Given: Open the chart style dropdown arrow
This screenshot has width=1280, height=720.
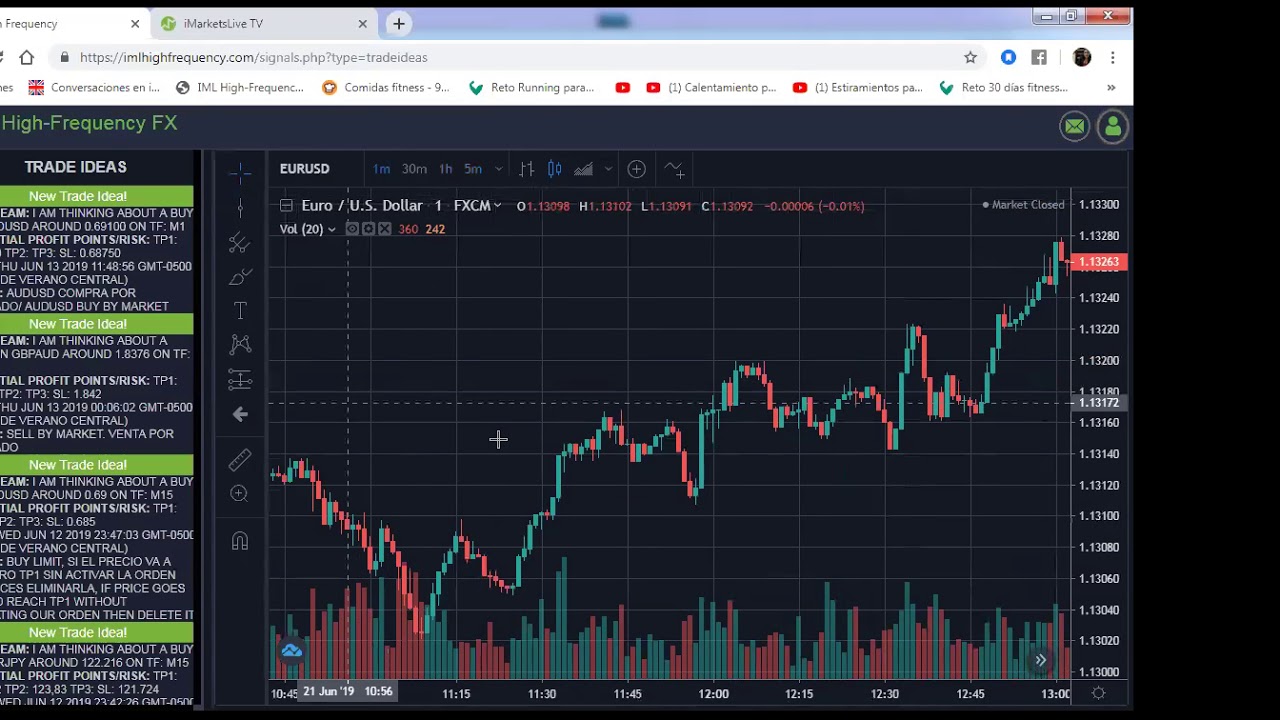Looking at the screenshot, I should point(607,169).
